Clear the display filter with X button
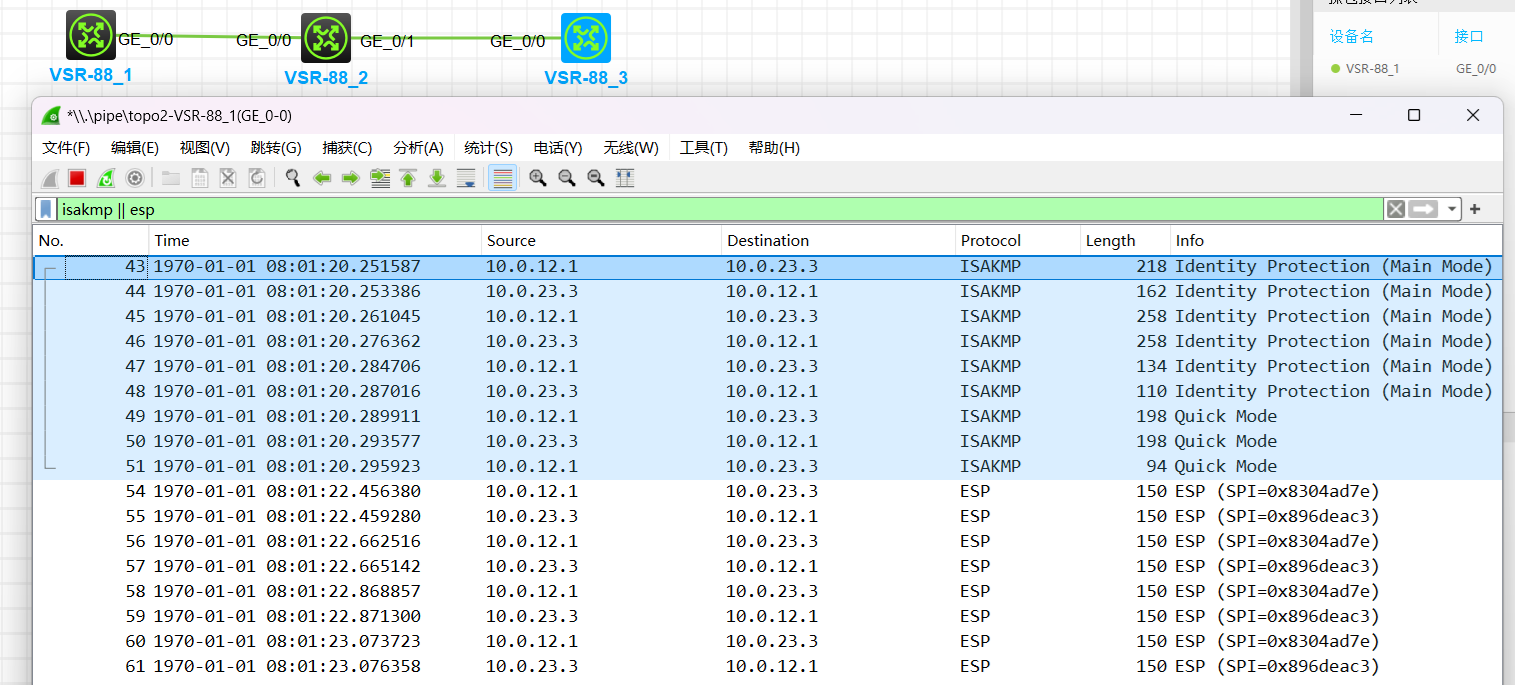The height and width of the screenshot is (685, 1515). [x=1395, y=209]
